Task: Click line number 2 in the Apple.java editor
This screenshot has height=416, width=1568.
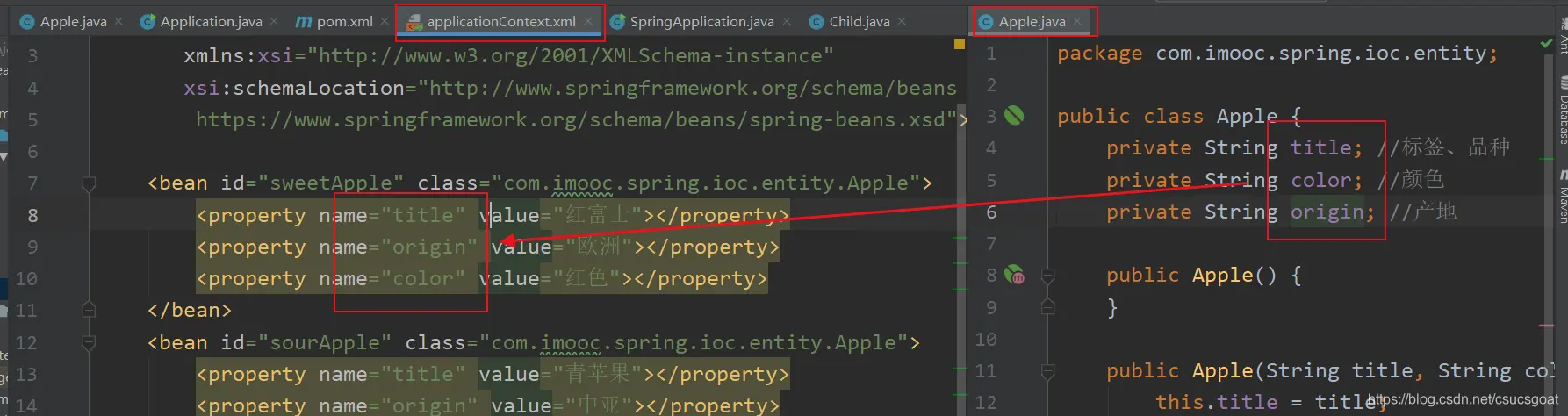Action: [x=991, y=85]
